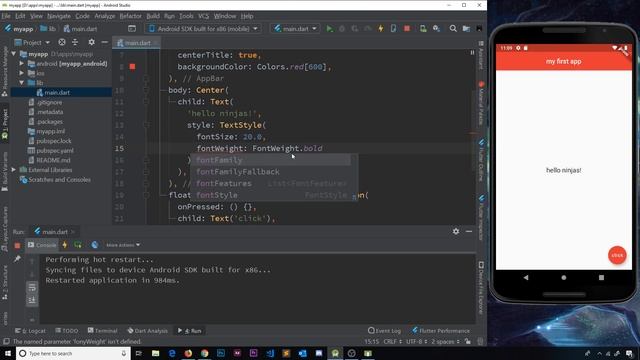Open the File menu
640x360 pixels.
point(6,16)
